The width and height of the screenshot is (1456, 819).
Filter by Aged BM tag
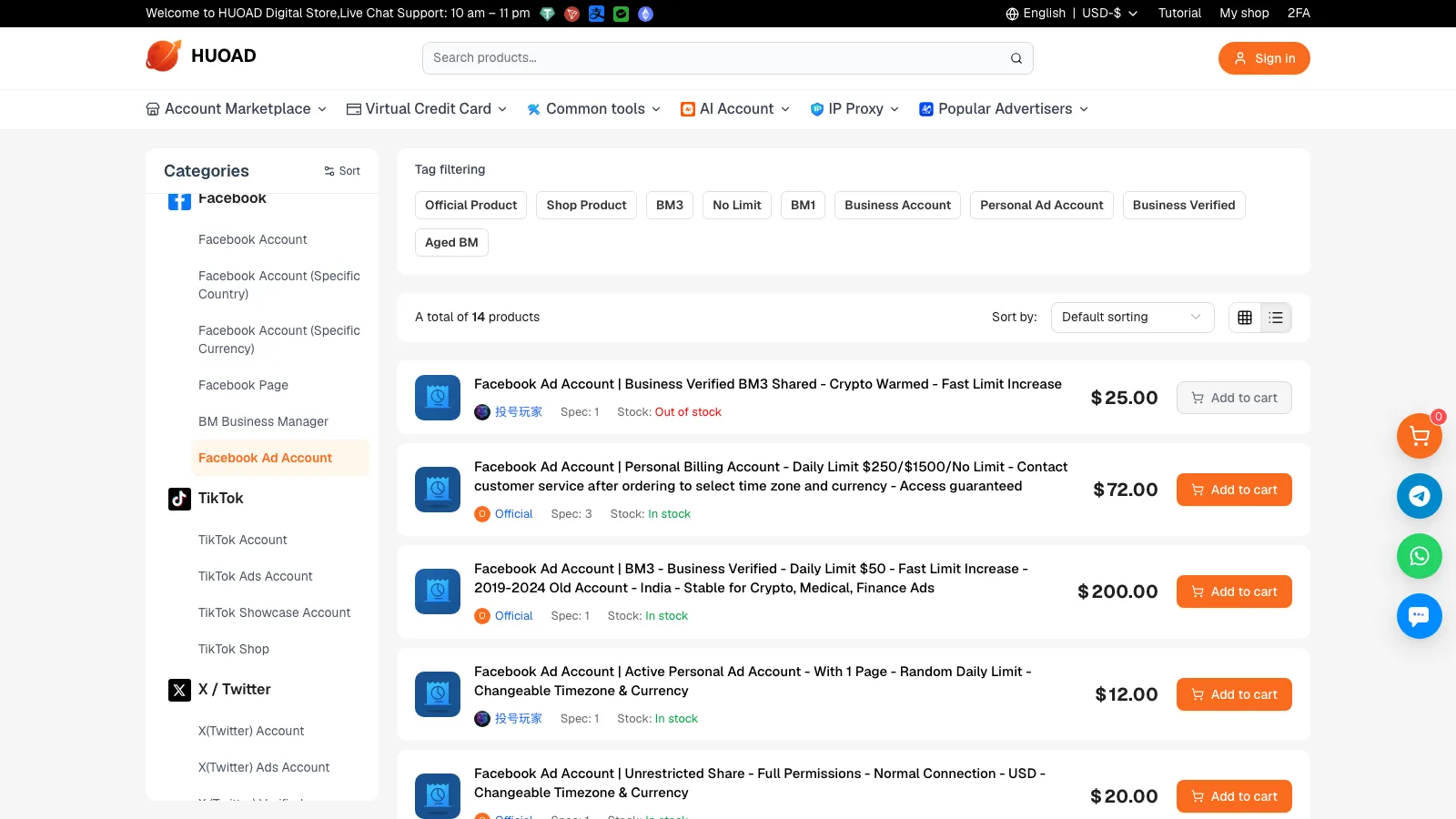click(451, 243)
